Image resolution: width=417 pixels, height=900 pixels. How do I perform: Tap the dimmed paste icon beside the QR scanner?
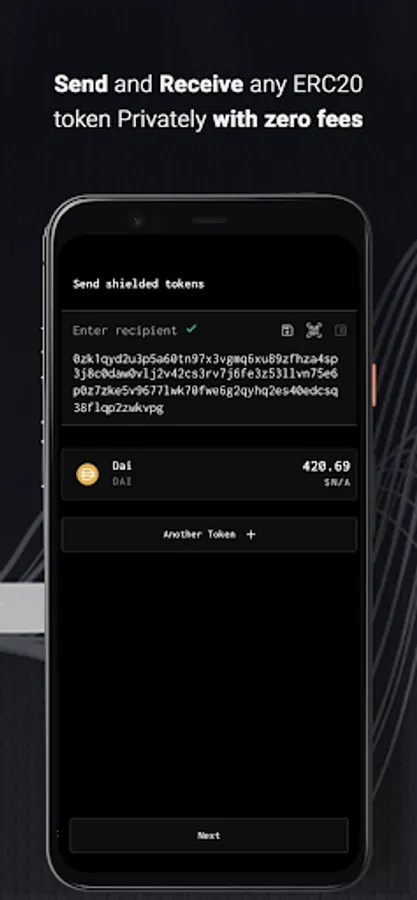pyautogui.click(x=341, y=330)
